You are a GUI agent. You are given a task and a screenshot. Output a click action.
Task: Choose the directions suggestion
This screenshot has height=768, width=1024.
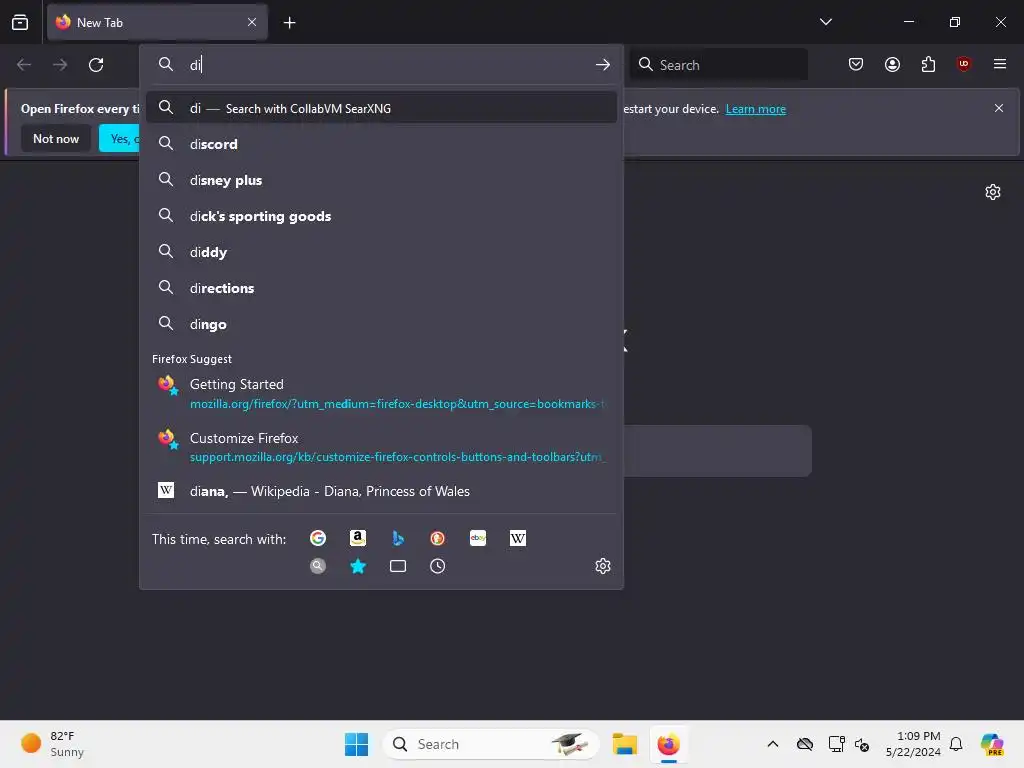[381, 288]
